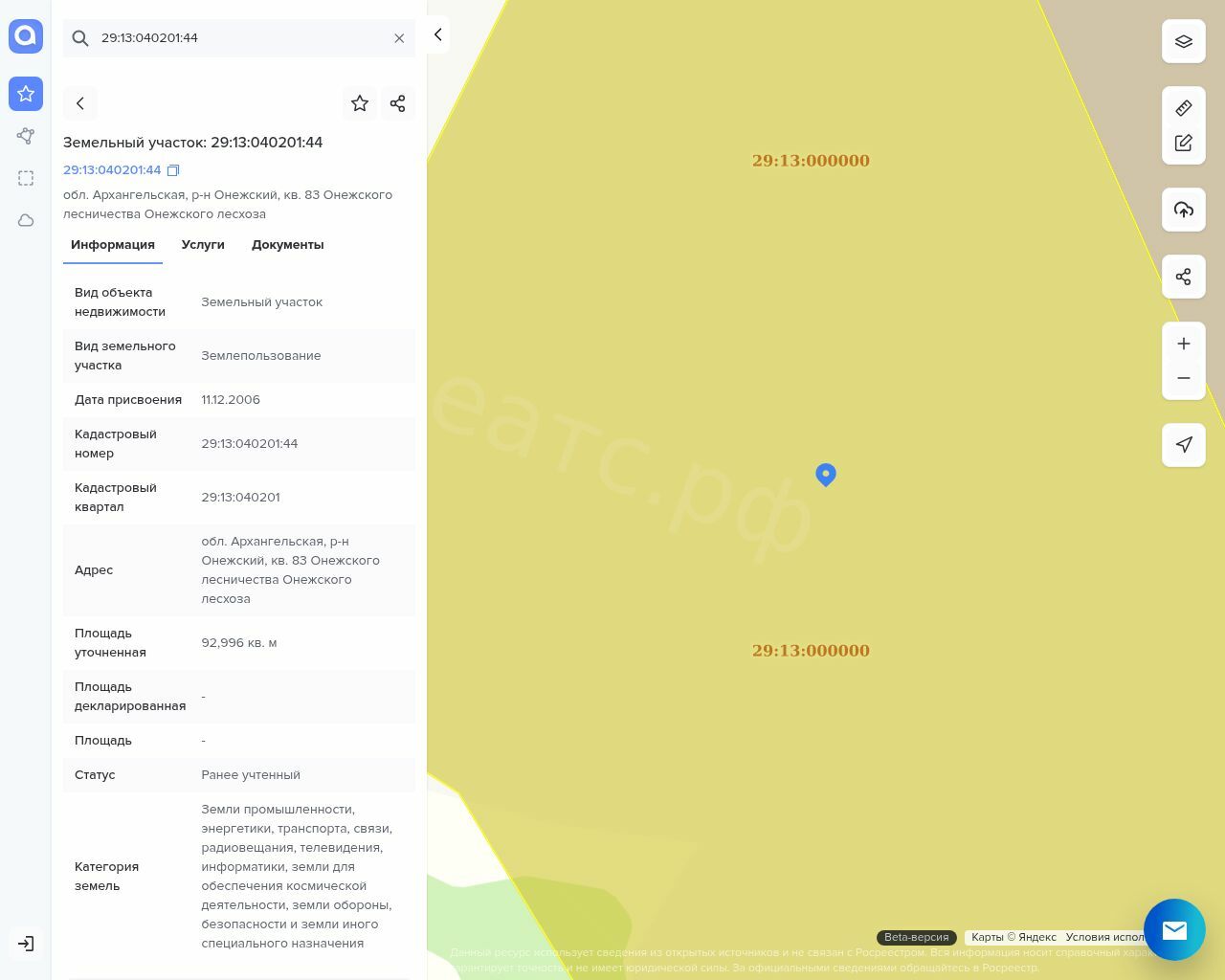The image size is (1225, 980).
Task: Zoom in on the map
Action: tap(1183, 344)
